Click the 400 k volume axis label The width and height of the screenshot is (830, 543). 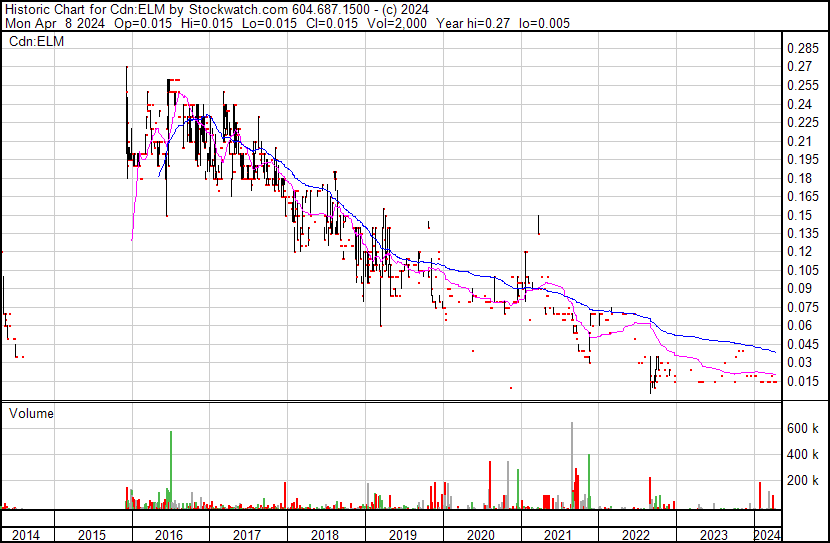pos(802,454)
